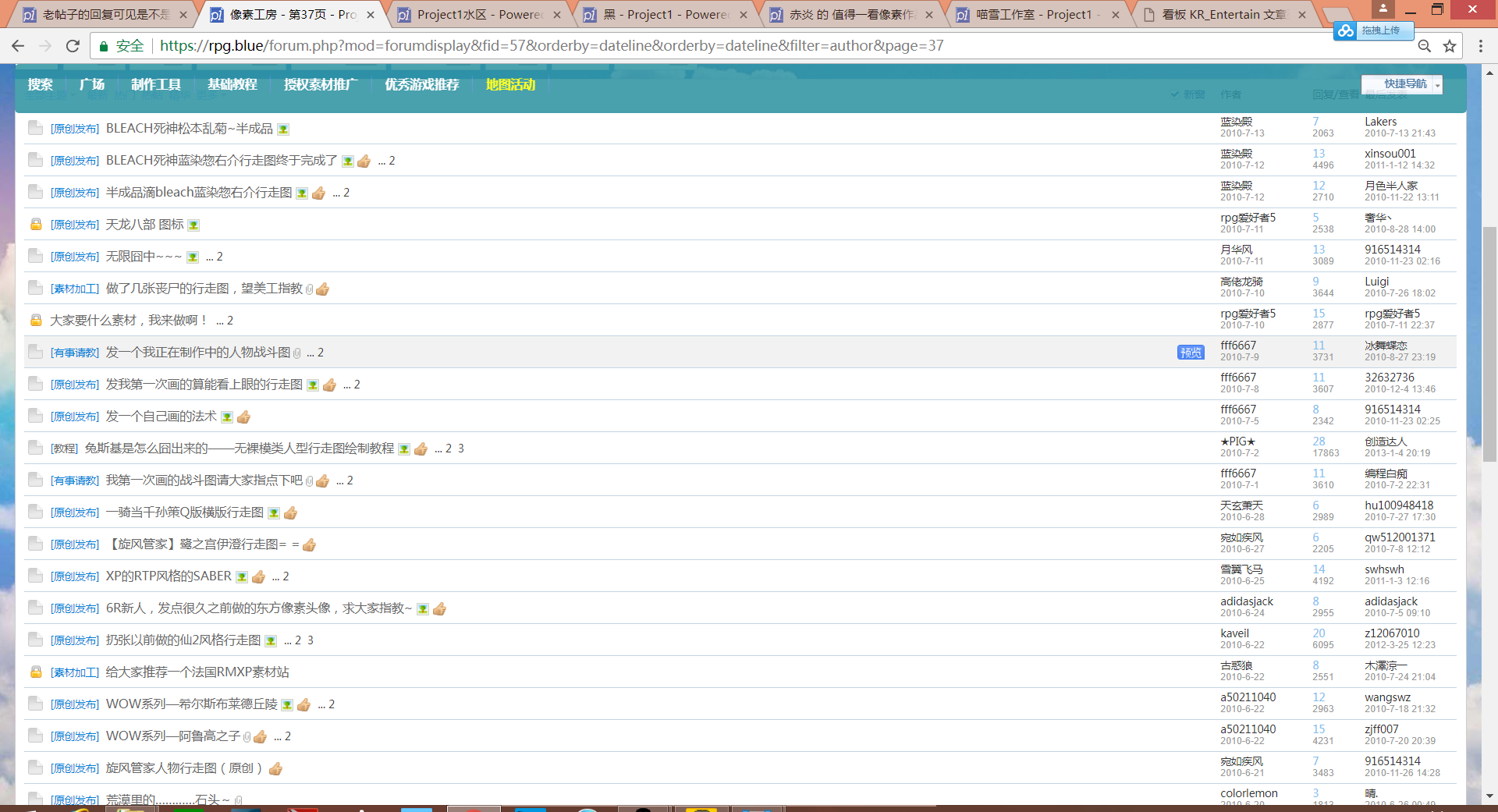The width and height of the screenshot is (1498, 812).
Task: Switch to 看板 KR_Entertain browser tab
Action: 1223,14
